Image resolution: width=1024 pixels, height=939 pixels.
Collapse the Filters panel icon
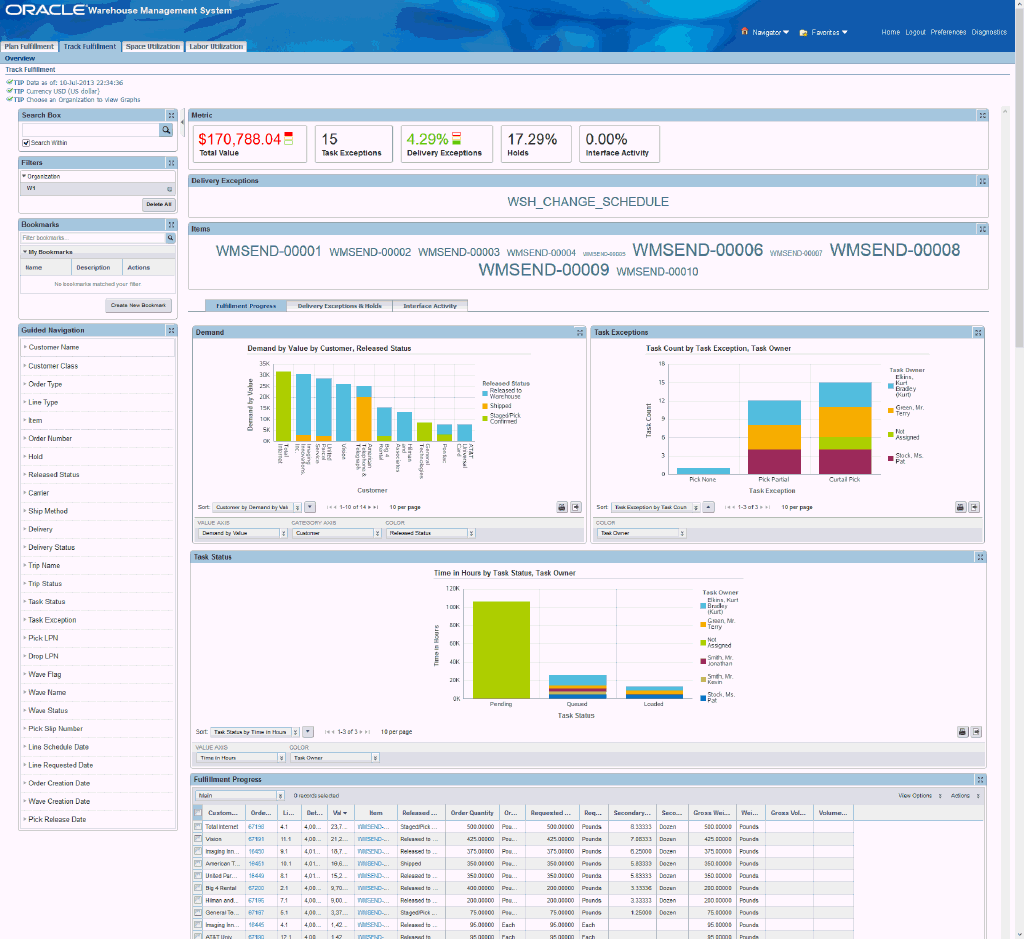171,163
